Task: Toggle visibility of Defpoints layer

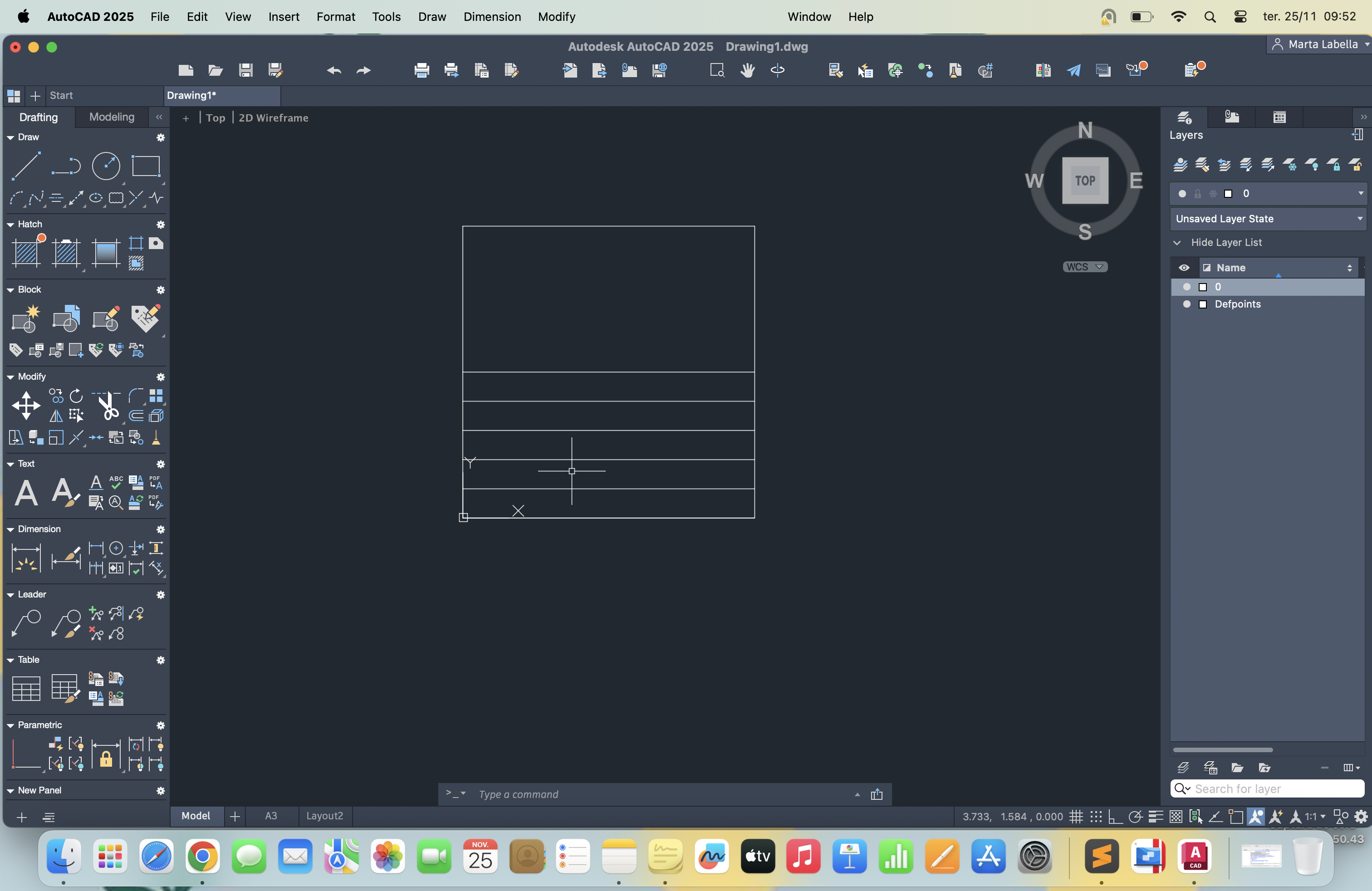Action: (x=1186, y=304)
